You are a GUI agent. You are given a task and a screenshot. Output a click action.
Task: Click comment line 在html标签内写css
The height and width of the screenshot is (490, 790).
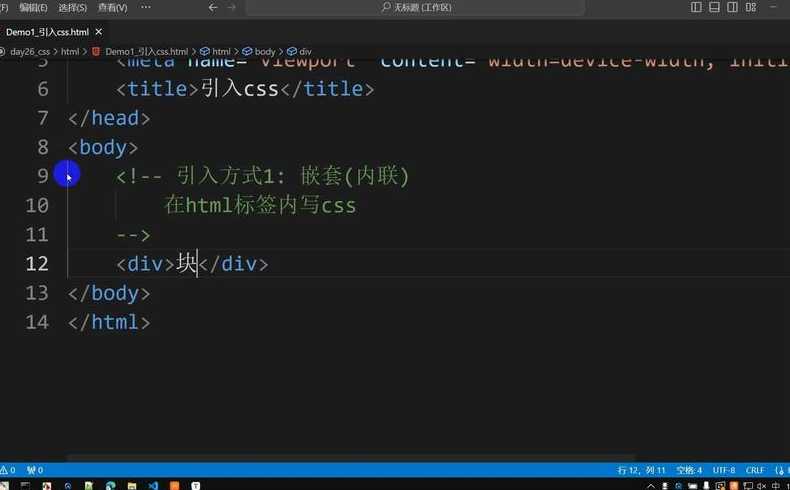[x=260, y=205]
